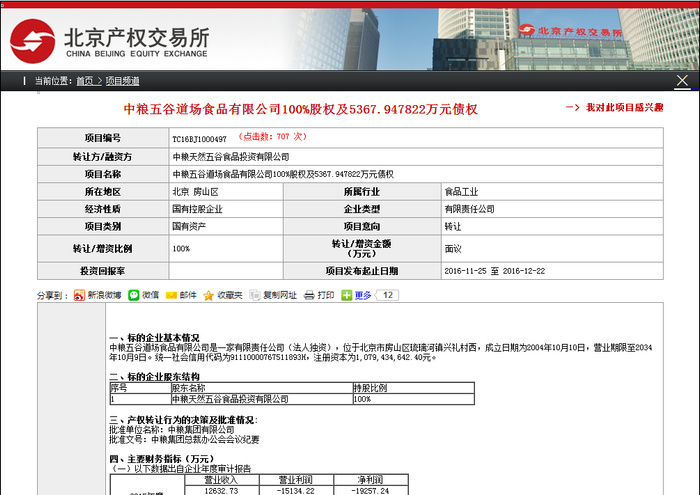Click heading 三、产权转让行为的决策及批准情况
The width and height of the screenshot is (700, 495).
click(183, 420)
